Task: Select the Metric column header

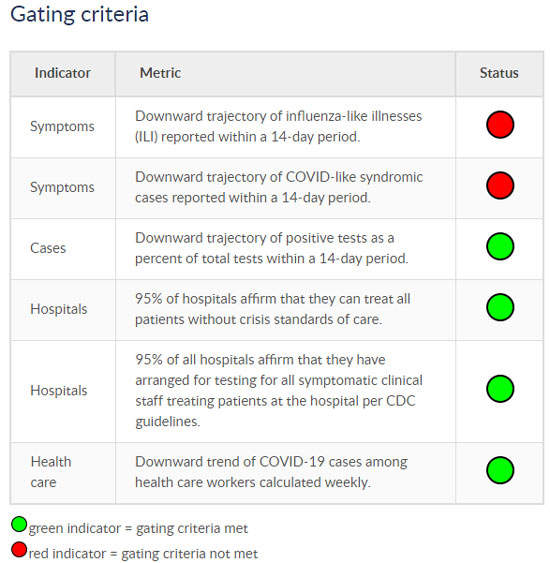Action: tap(160, 73)
